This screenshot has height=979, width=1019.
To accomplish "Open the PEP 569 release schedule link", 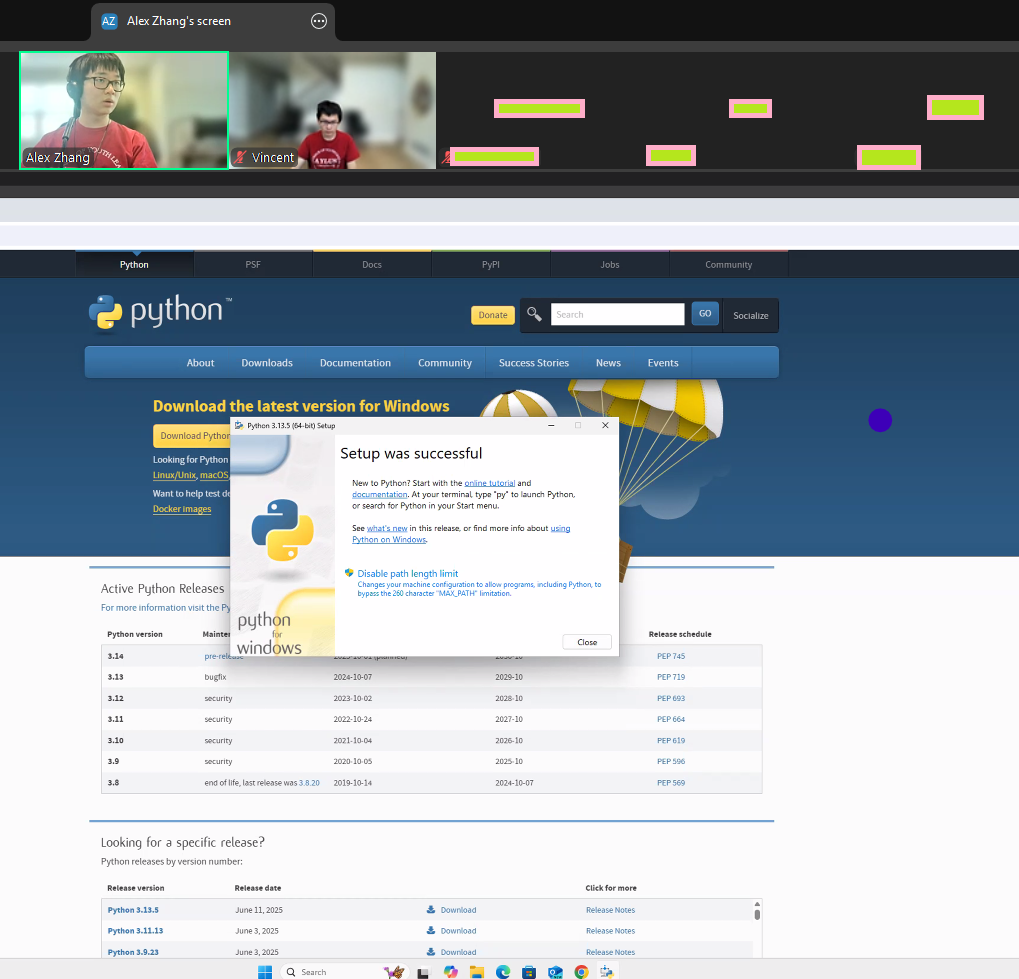I will tap(671, 783).
